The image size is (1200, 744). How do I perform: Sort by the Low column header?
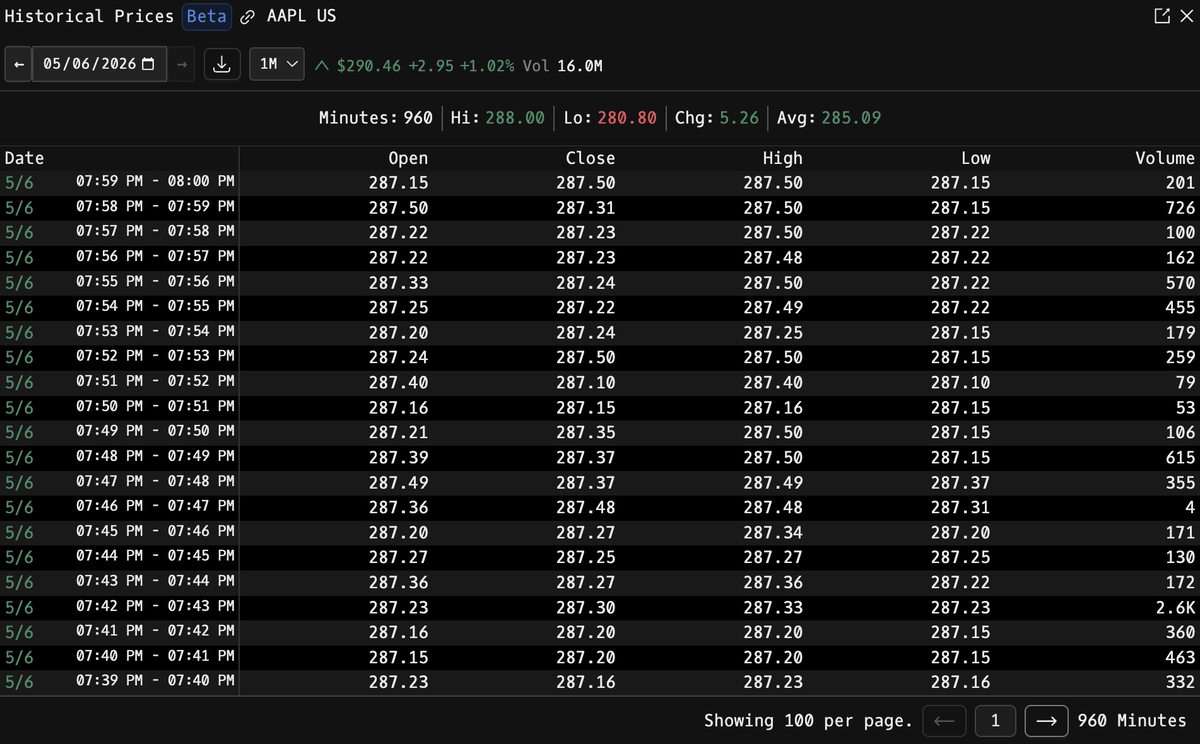point(976,158)
